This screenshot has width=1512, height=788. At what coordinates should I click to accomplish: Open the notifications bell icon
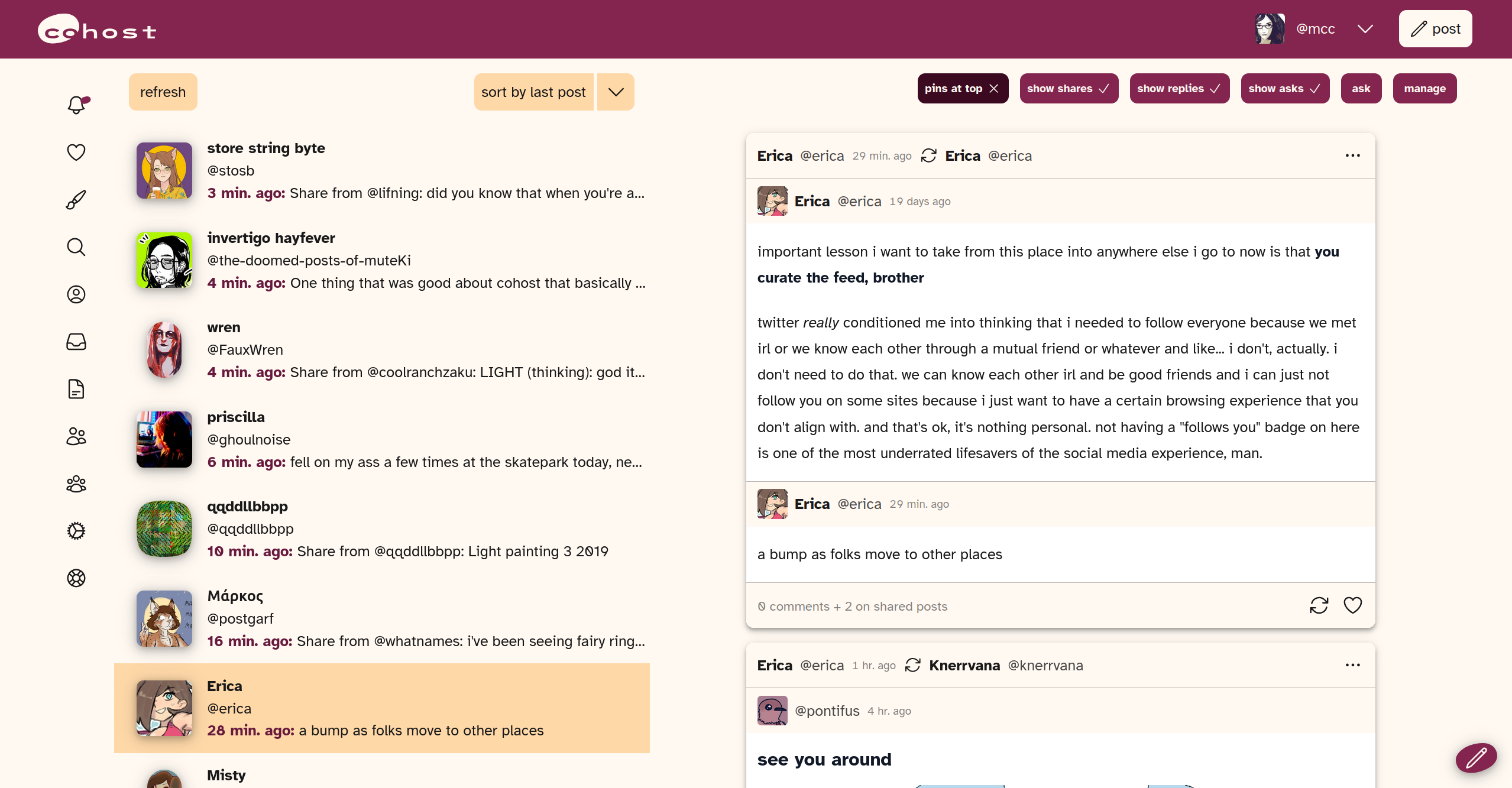coord(77,105)
